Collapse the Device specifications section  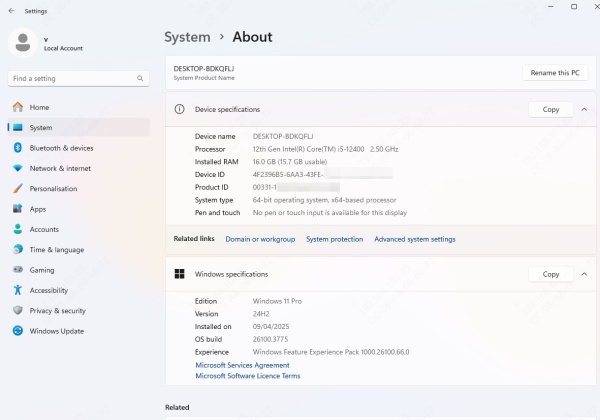pyautogui.click(x=584, y=109)
